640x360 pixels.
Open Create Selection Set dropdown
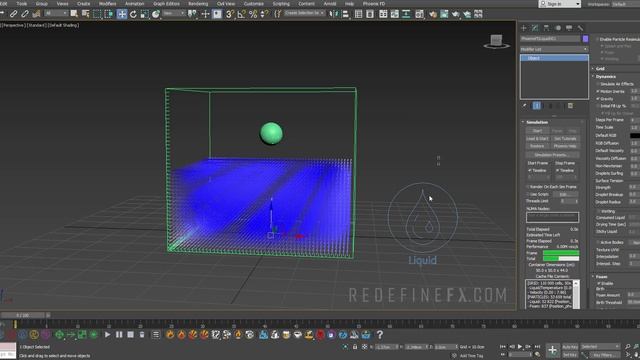pos(304,13)
